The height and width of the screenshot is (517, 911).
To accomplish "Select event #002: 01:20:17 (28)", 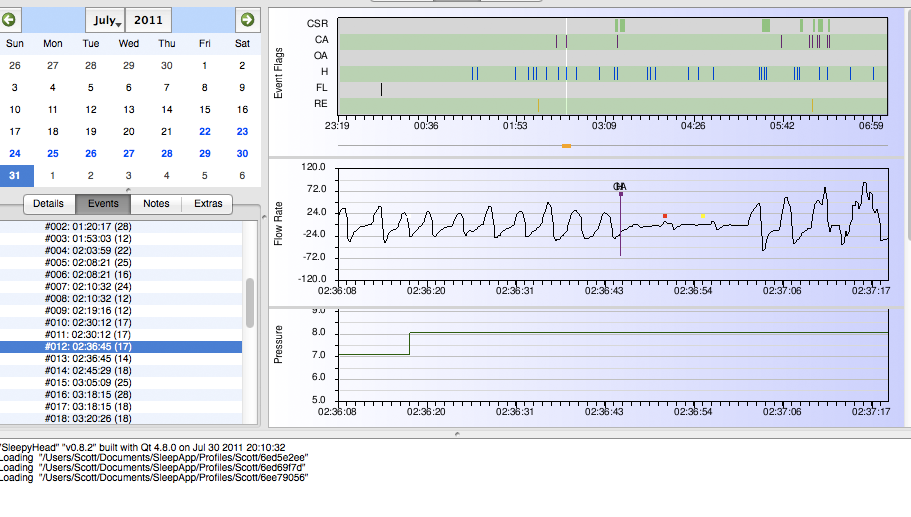I will (121, 227).
